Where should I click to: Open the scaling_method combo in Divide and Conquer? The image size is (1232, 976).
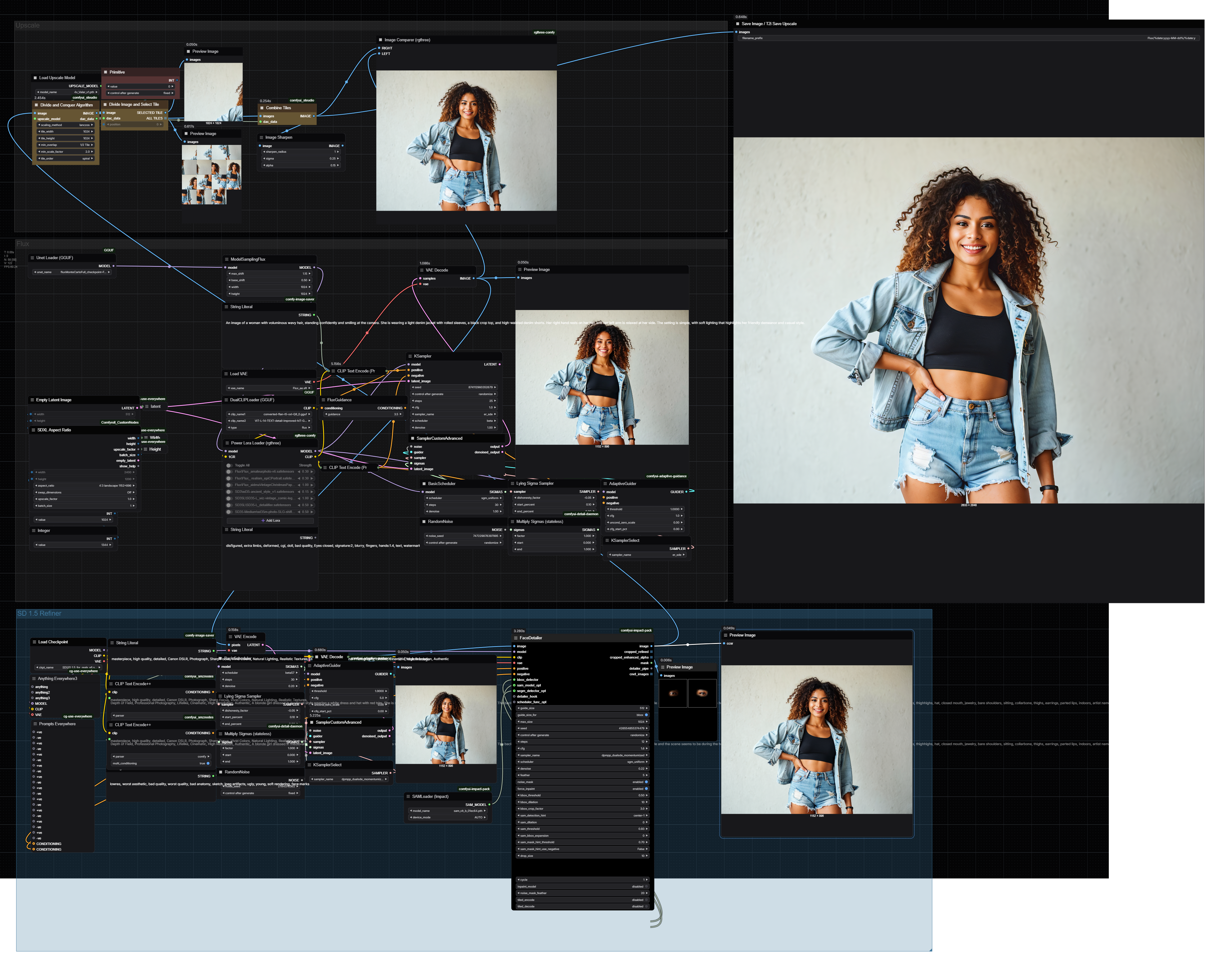point(66,125)
